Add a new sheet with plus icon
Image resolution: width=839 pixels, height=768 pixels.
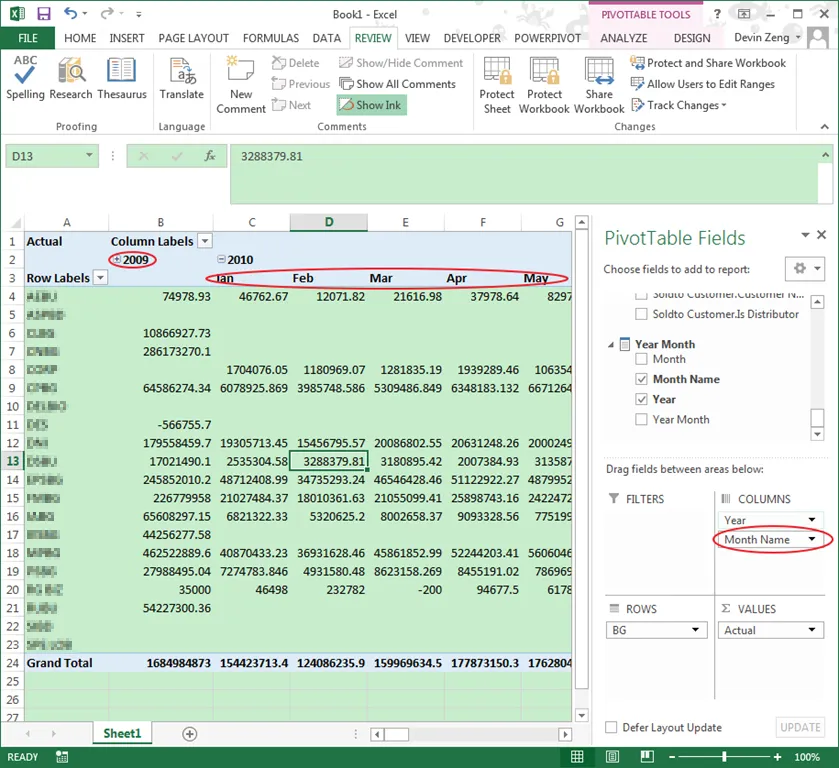pyautogui.click(x=189, y=734)
